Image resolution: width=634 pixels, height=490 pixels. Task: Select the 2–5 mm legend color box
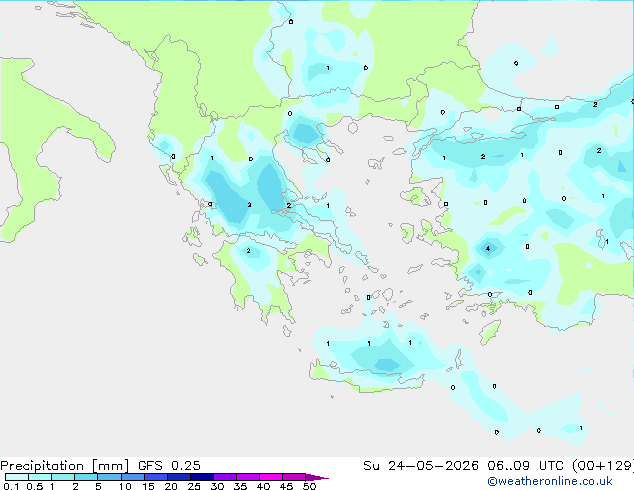pyautogui.click(x=86, y=477)
